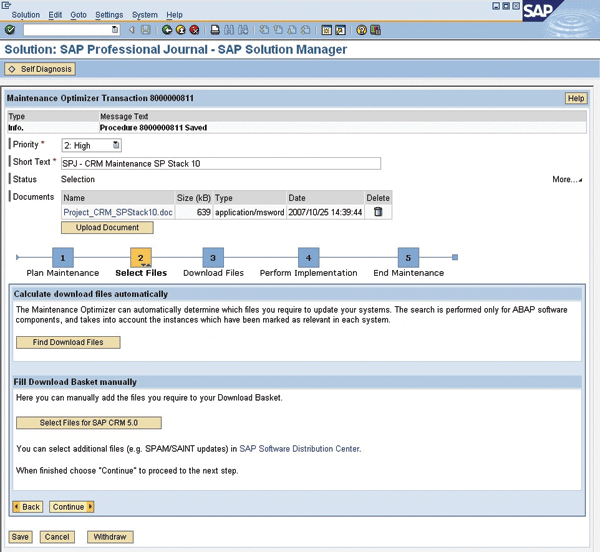600x552 pixels.
Task: Open the window system menu icon
Action: (6, 5)
